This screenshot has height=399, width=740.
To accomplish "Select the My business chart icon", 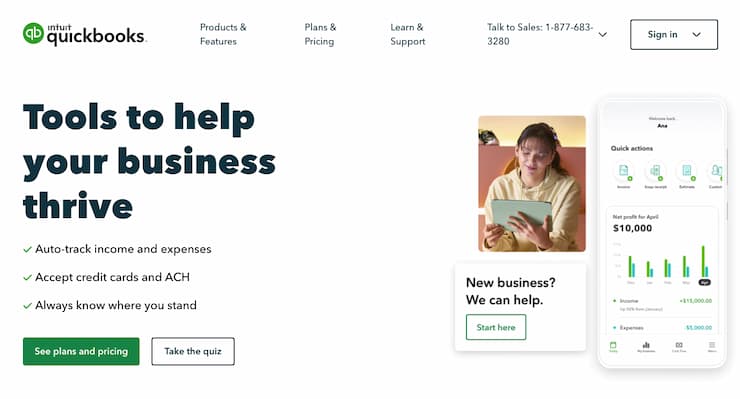I will [646, 347].
